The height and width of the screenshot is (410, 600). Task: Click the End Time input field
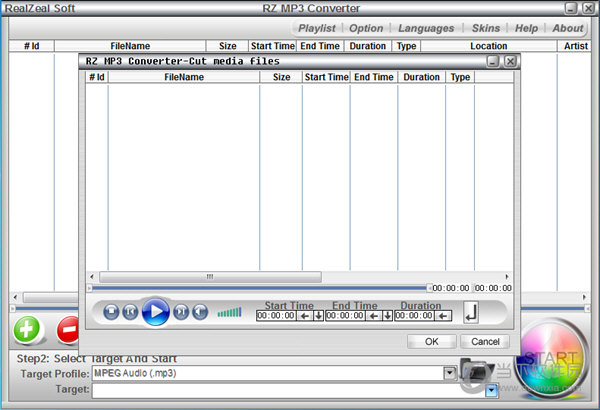click(345, 316)
